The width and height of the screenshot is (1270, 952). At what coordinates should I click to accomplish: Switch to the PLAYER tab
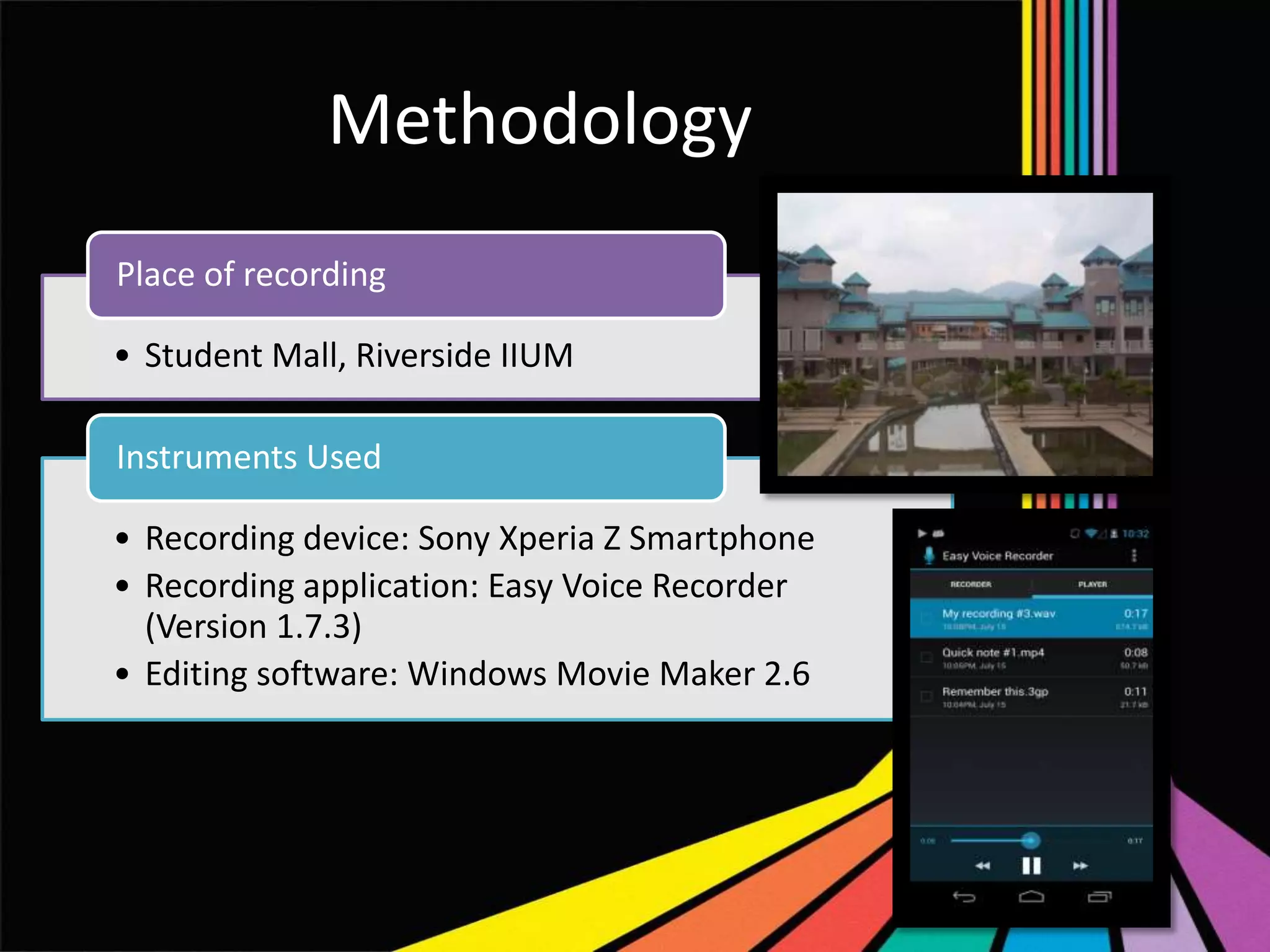click(x=1092, y=584)
